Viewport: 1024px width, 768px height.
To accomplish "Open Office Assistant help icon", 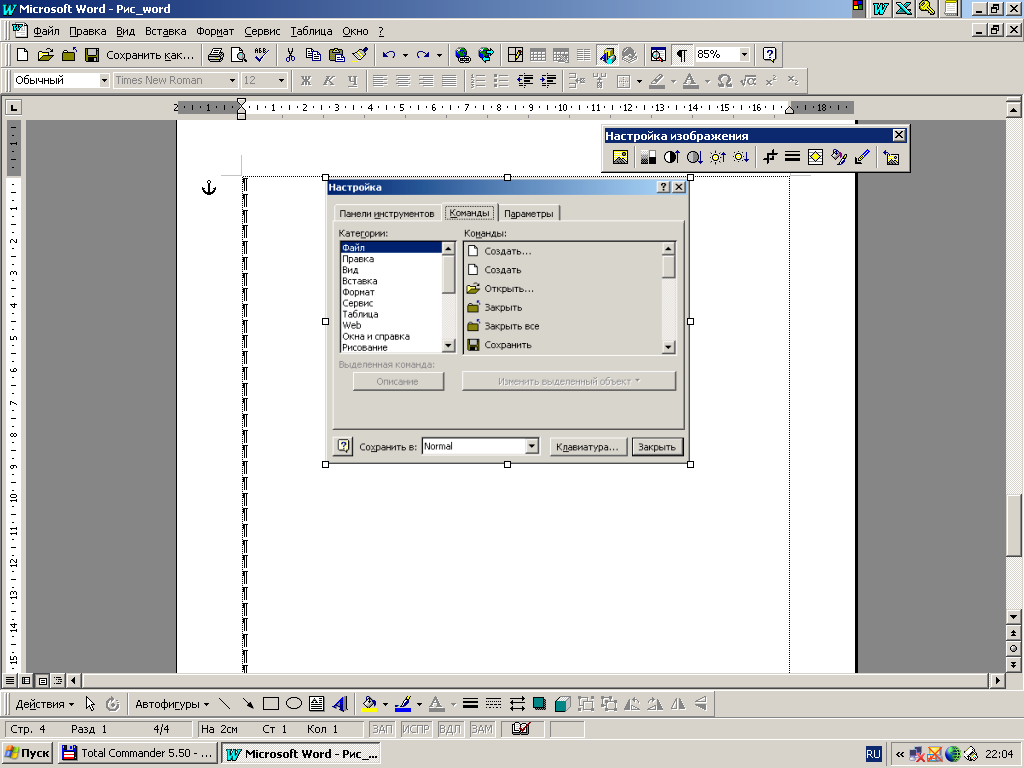I will click(x=769, y=55).
